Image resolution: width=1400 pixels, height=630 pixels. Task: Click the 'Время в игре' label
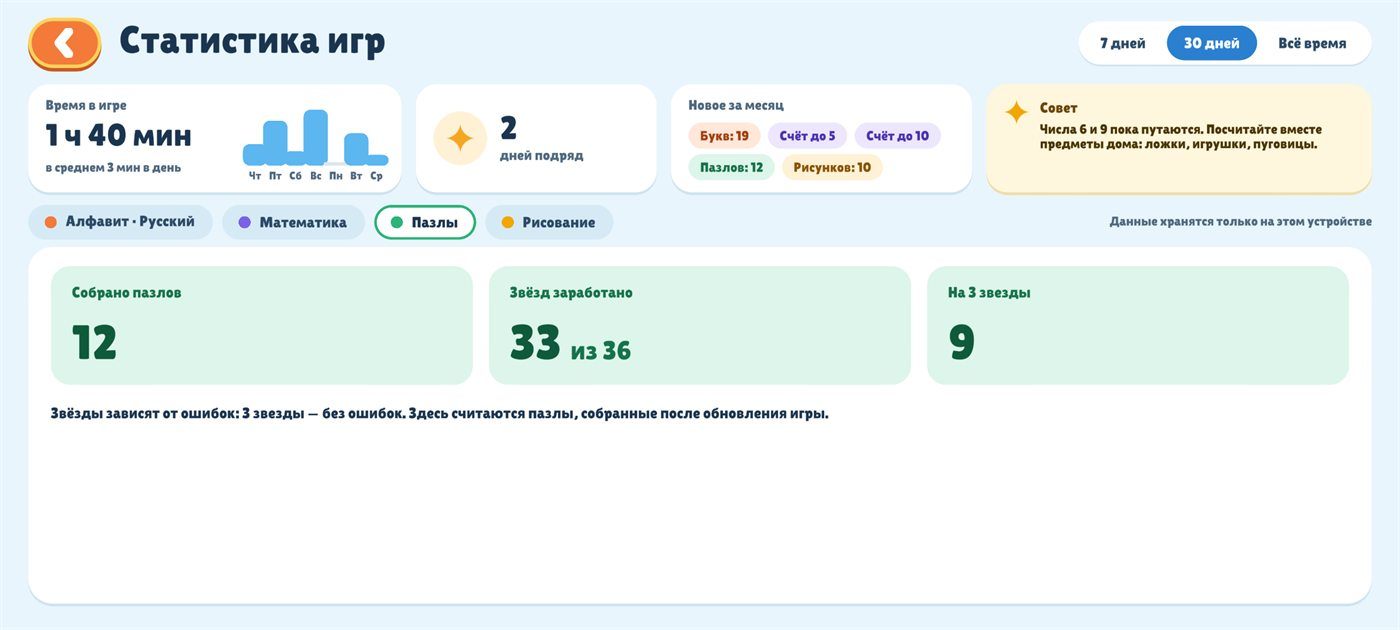(x=86, y=105)
